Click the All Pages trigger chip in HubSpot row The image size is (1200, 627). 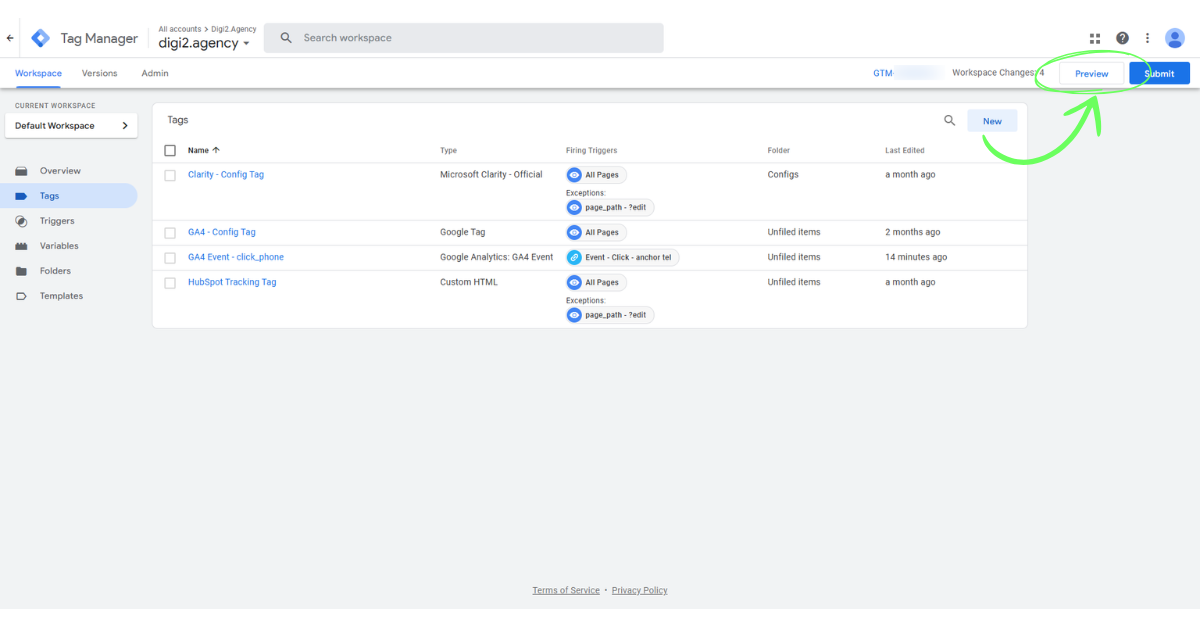(x=596, y=282)
